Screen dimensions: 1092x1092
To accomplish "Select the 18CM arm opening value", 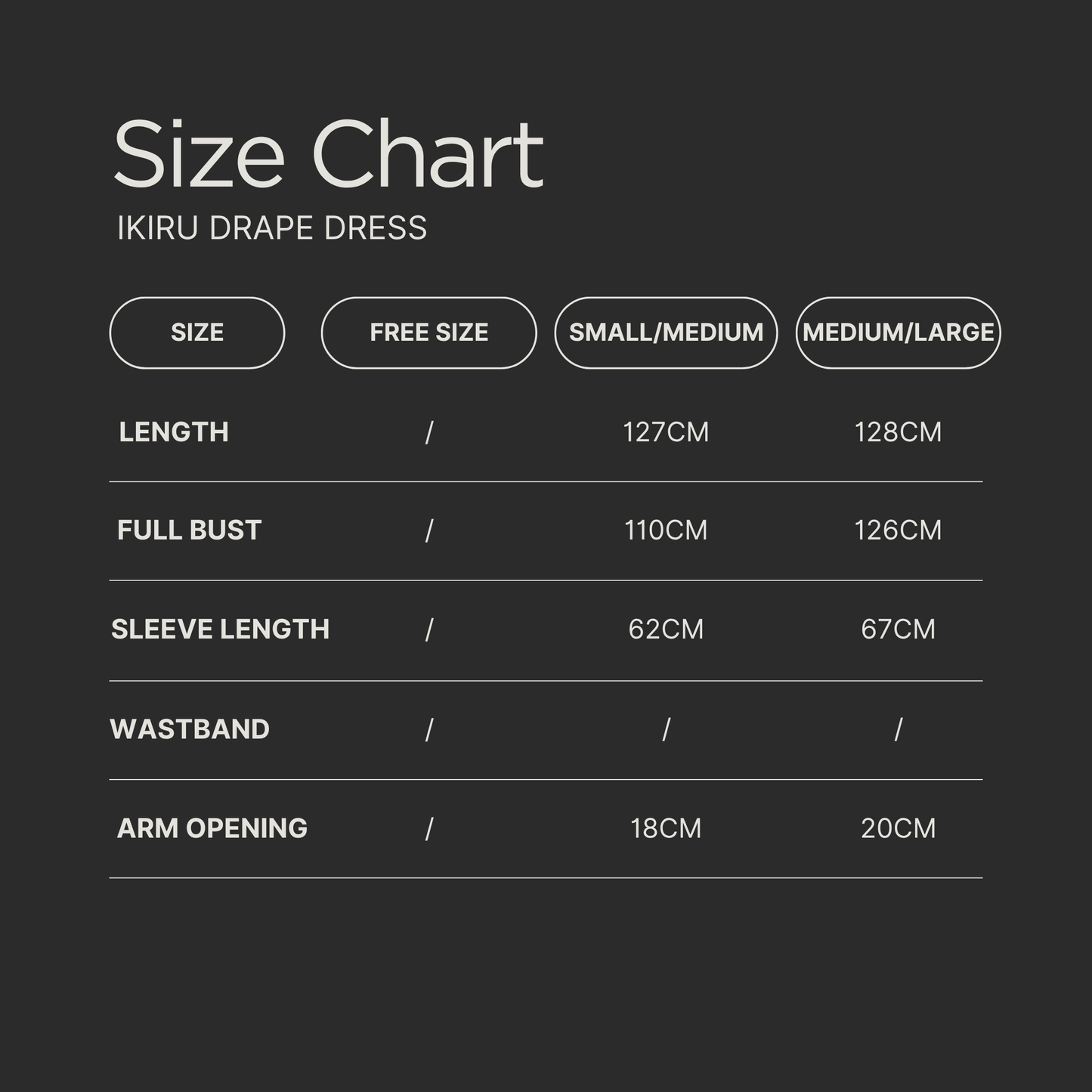I will pos(666,828).
